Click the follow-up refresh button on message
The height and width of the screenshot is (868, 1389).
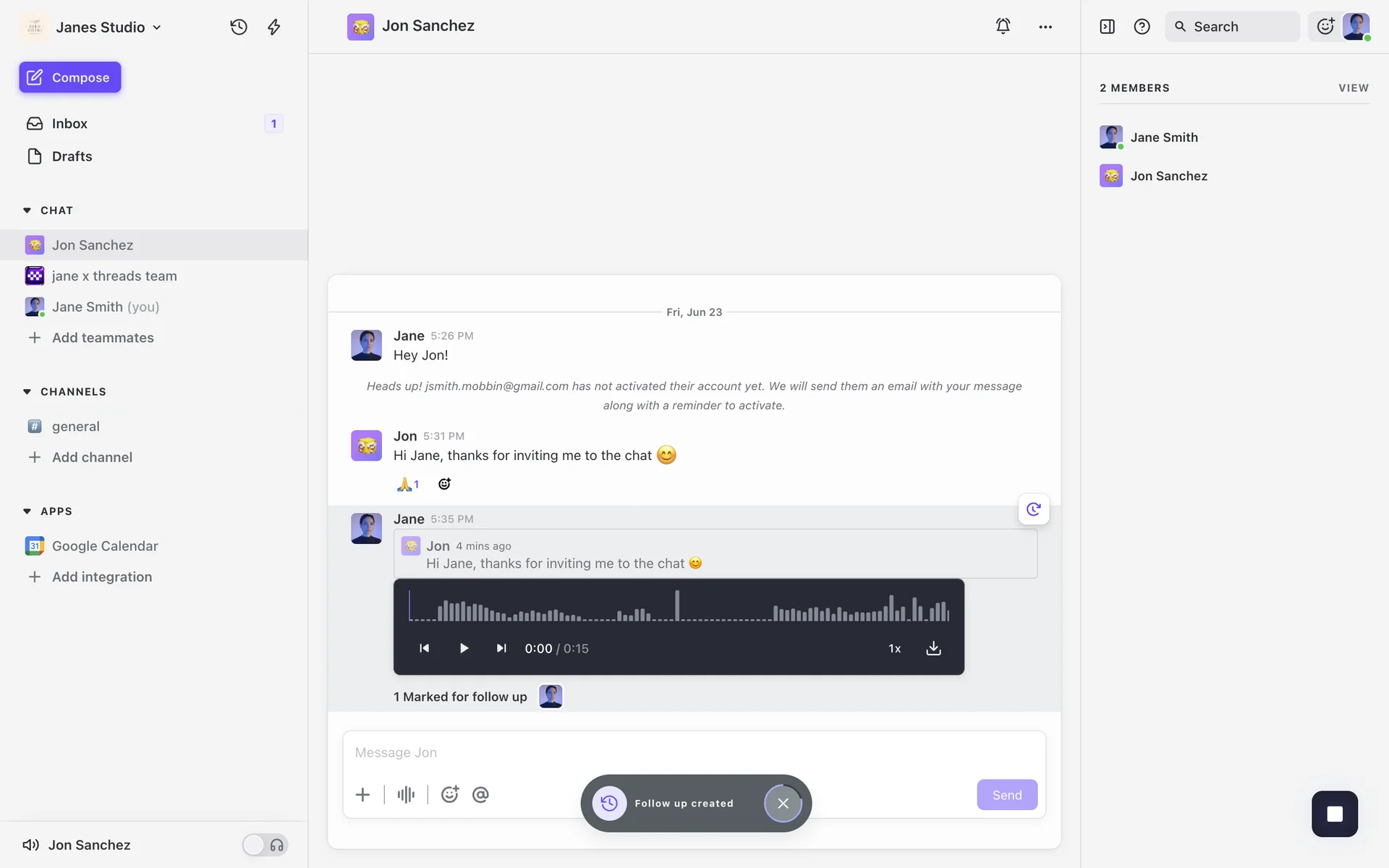coord(1033,509)
